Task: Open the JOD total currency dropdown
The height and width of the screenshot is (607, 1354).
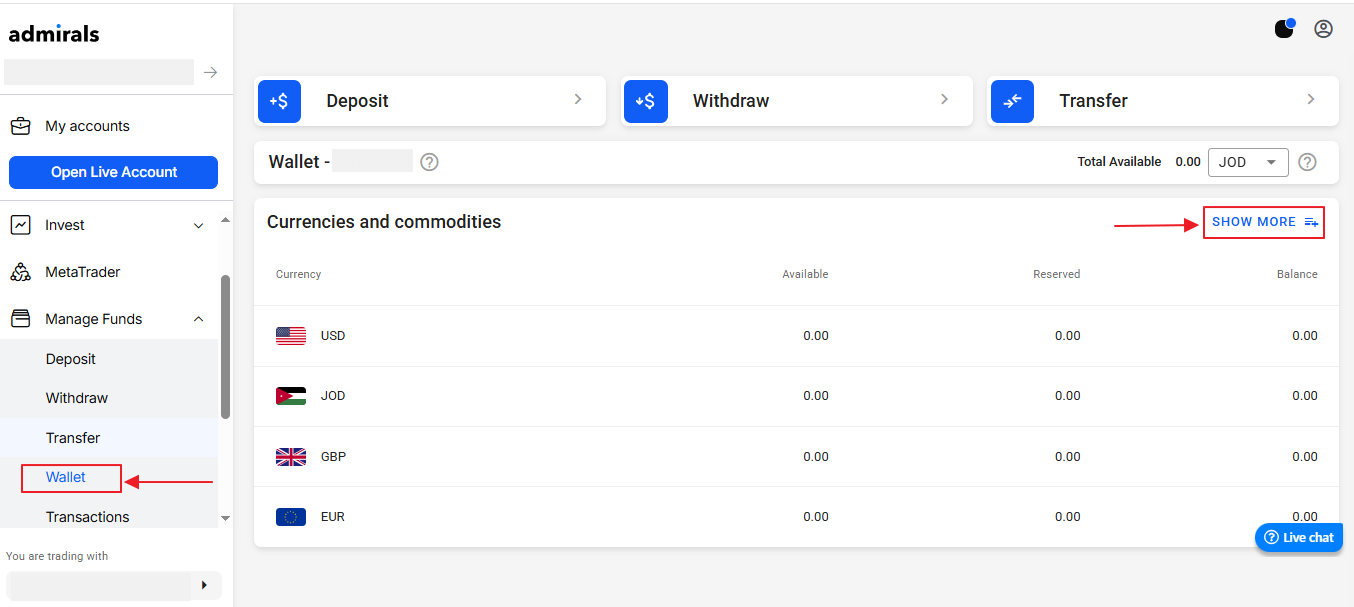Action: 1248,162
